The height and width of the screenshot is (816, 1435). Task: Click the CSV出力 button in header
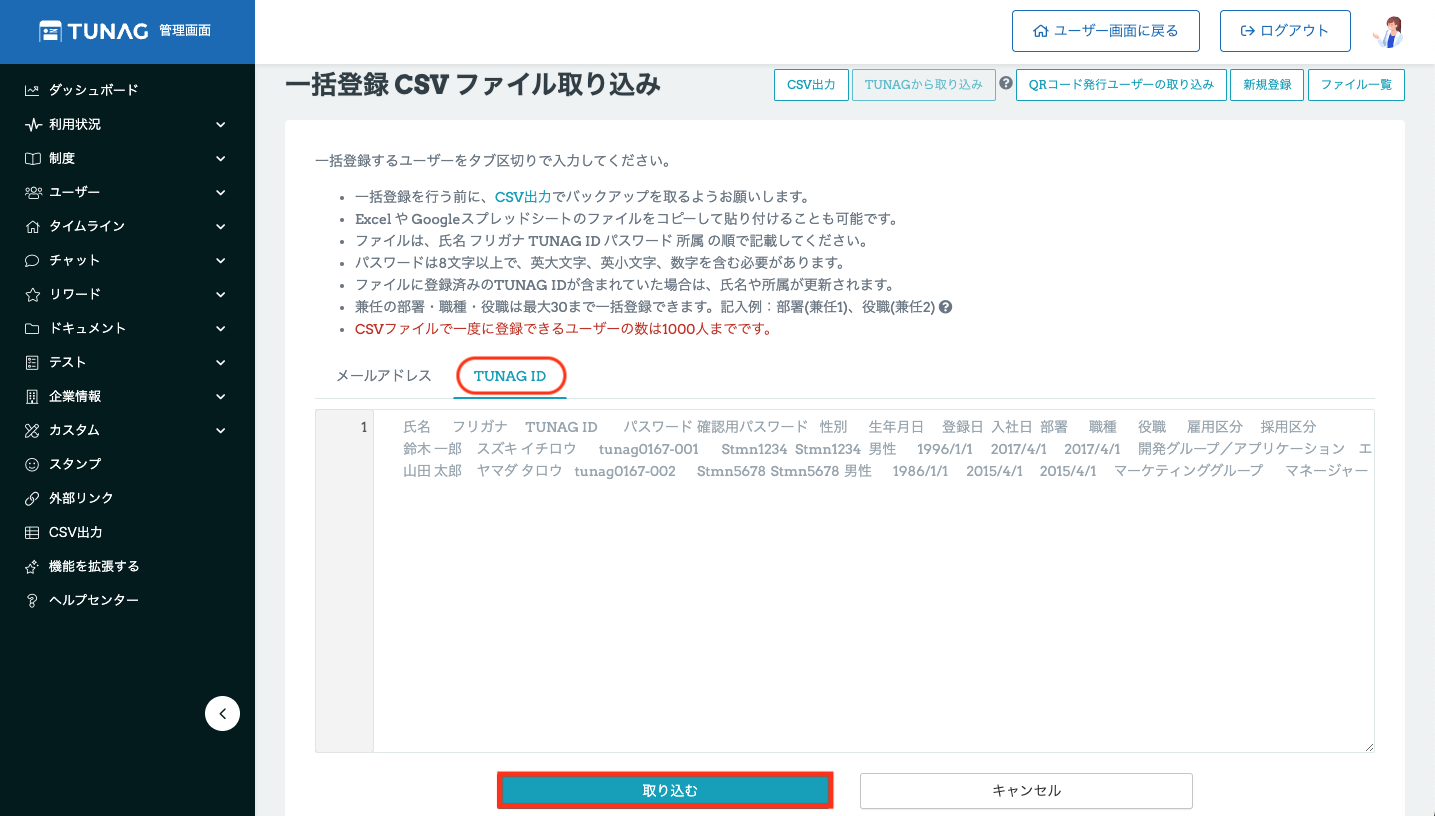pos(811,85)
